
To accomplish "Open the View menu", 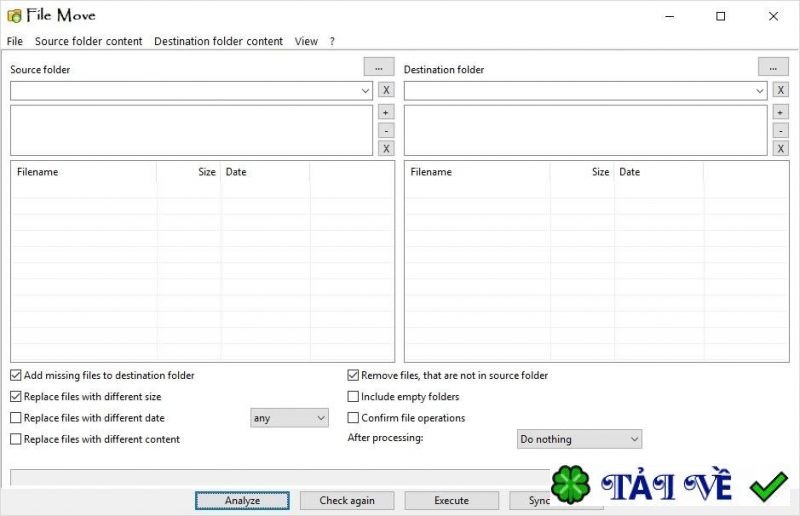I will 306,41.
